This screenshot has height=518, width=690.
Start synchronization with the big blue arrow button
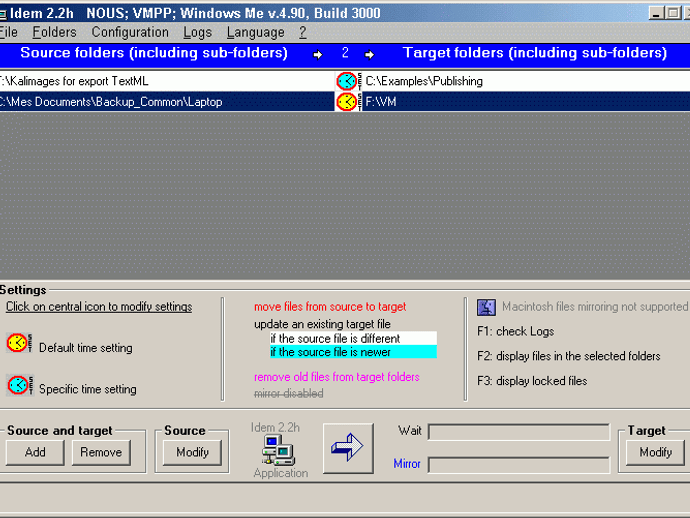(348, 448)
